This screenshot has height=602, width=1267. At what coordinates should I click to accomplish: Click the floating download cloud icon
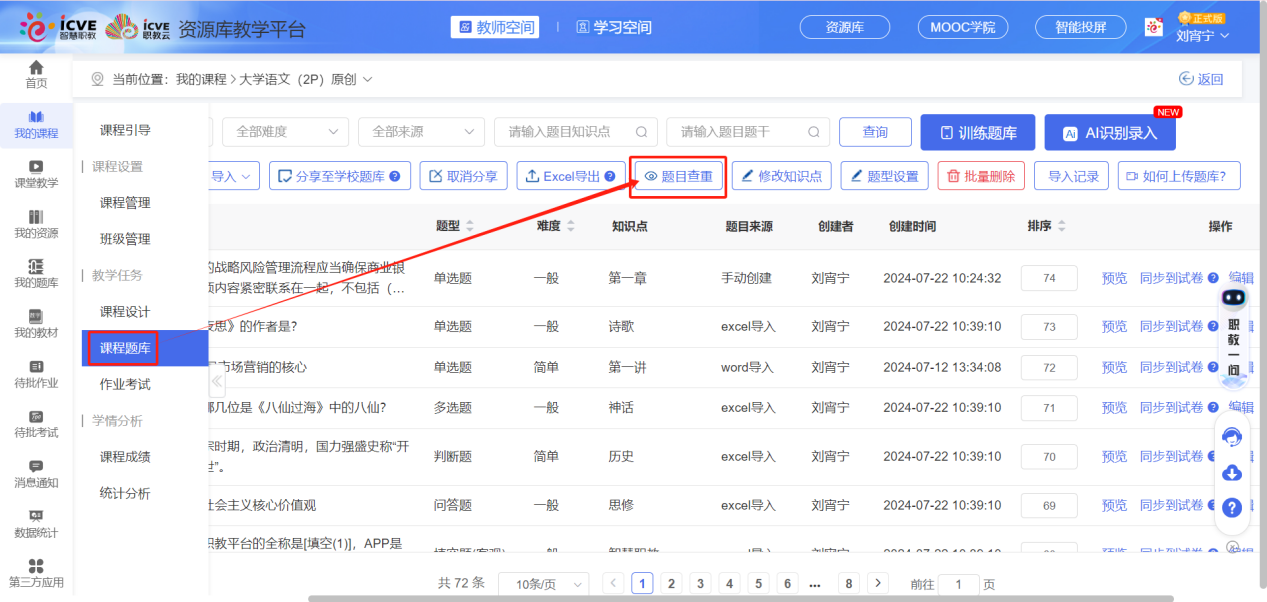(1233, 472)
